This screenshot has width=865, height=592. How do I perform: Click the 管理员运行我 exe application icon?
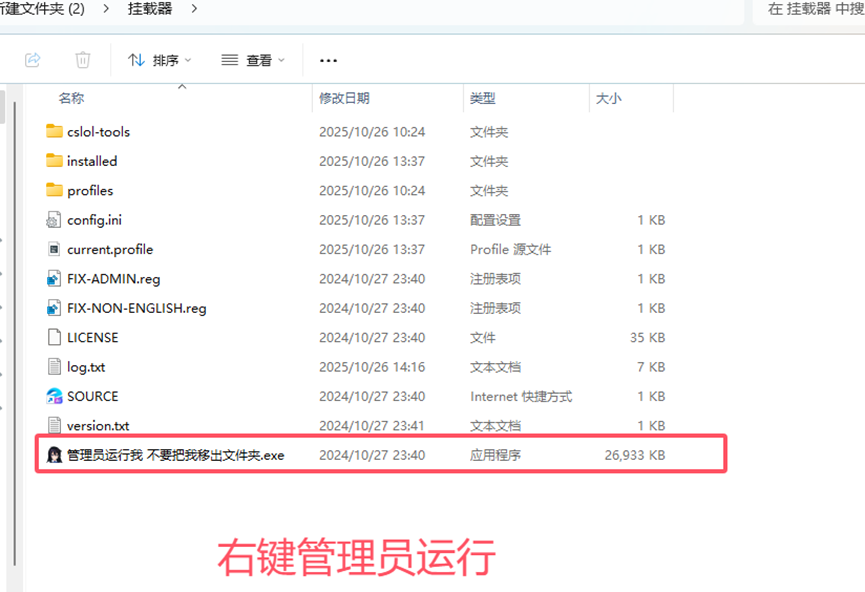pyautogui.click(x=54, y=454)
